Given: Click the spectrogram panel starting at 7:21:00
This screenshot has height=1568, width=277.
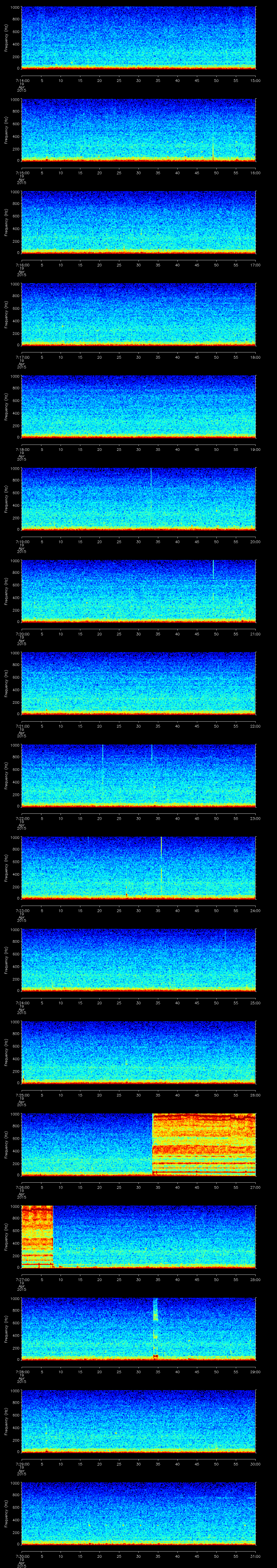Looking at the screenshot, I should [139, 683].
